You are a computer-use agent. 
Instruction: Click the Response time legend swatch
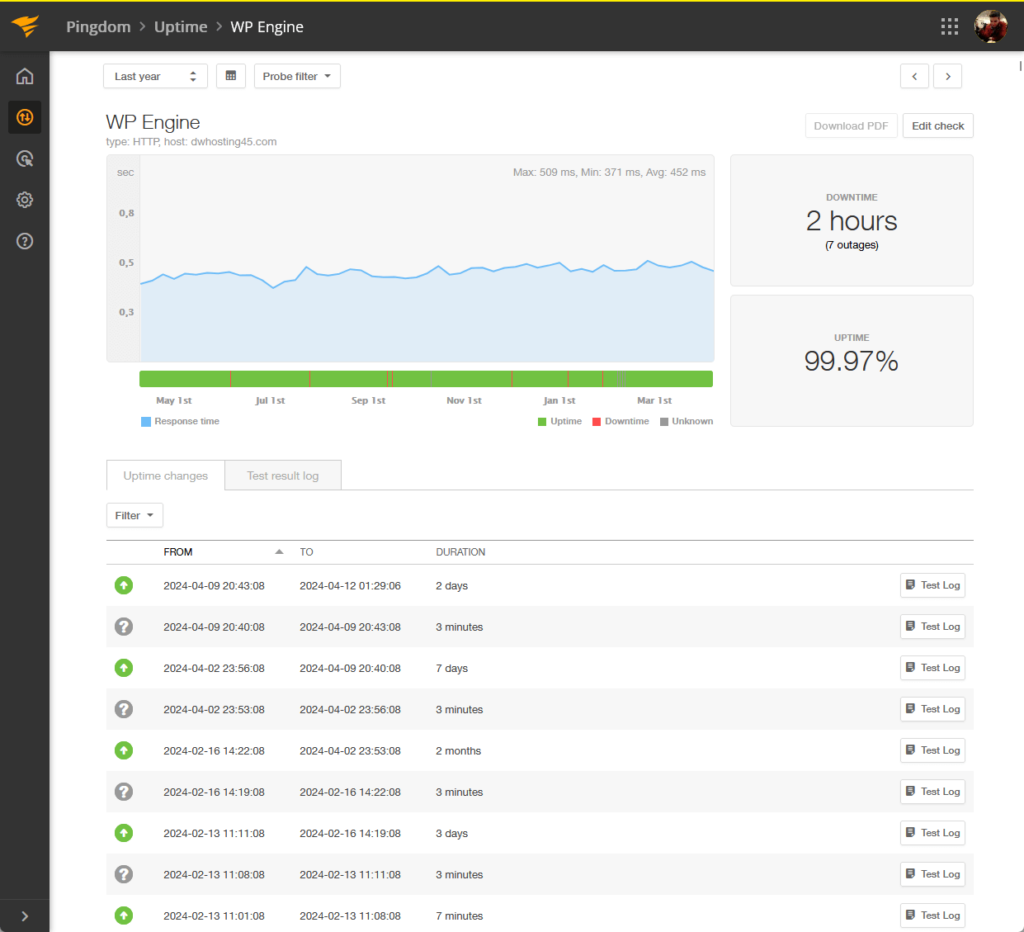[146, 421]
